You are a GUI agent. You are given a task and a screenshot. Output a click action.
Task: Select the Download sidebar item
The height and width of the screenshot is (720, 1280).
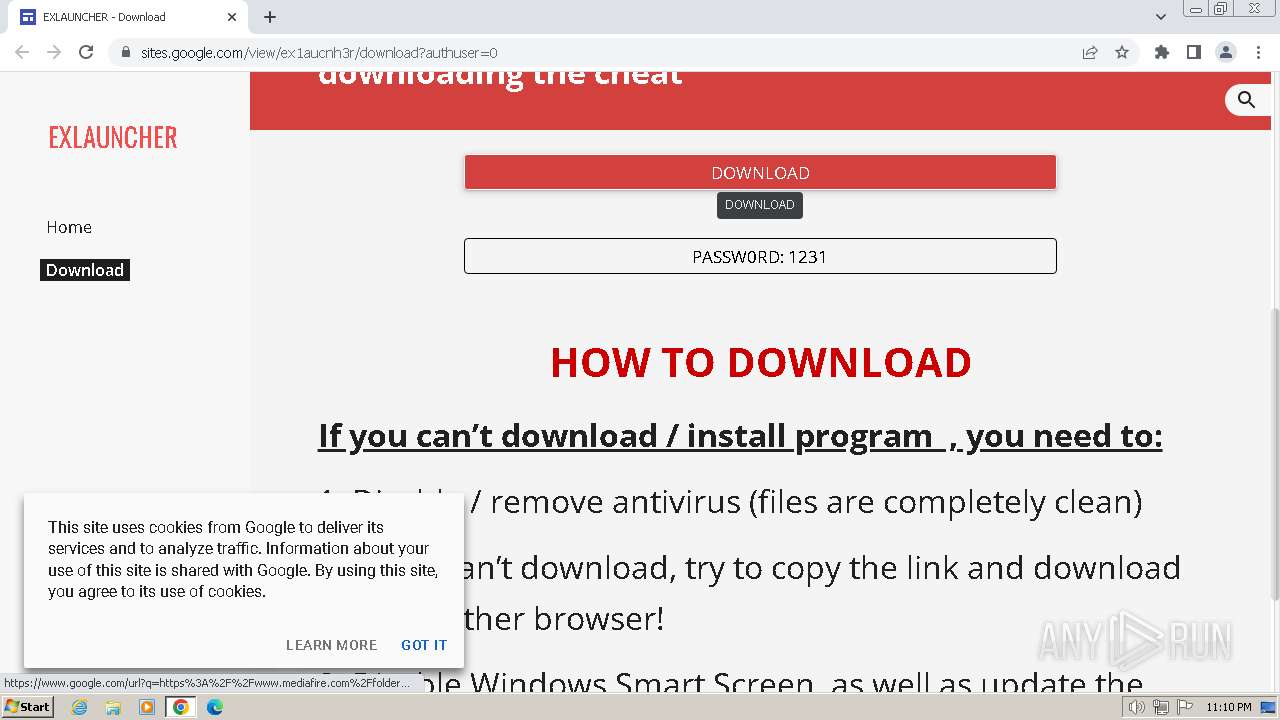[x=85, y=270]
